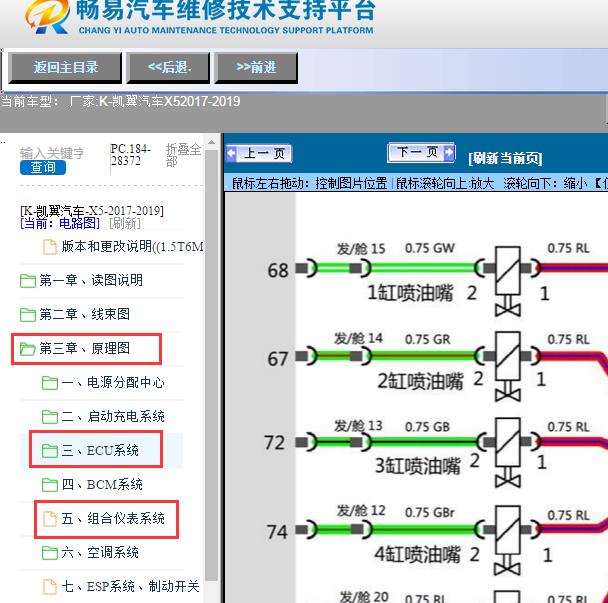Click the 0.75 GR wire label
The width and height of the screenshot is (608, 603).
tap(428, 340)
